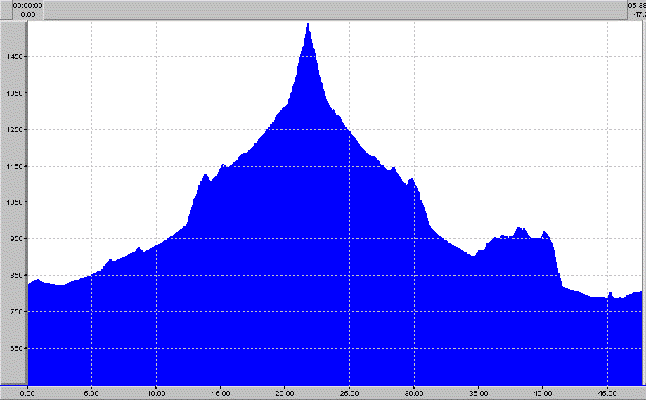The height and width of the screenshot is (400, 646).
Task: Click the highest peak of the blue profile
Action: 308,24
